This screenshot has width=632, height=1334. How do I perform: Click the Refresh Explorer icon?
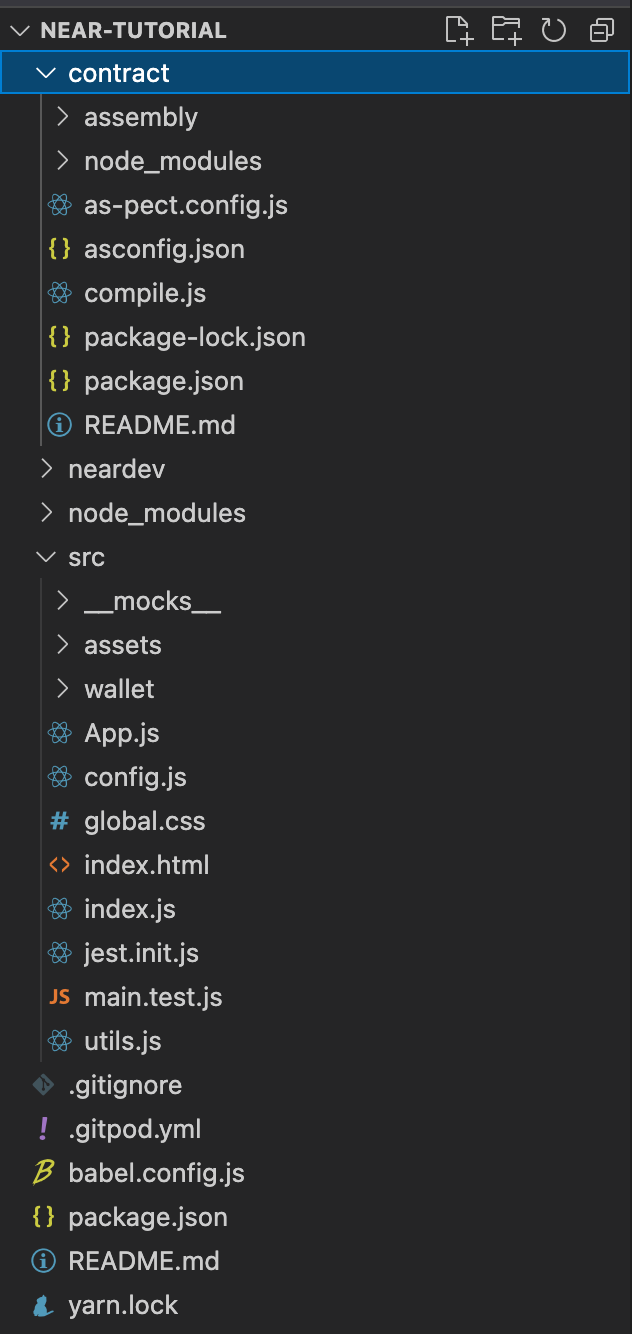click(553, 30)
